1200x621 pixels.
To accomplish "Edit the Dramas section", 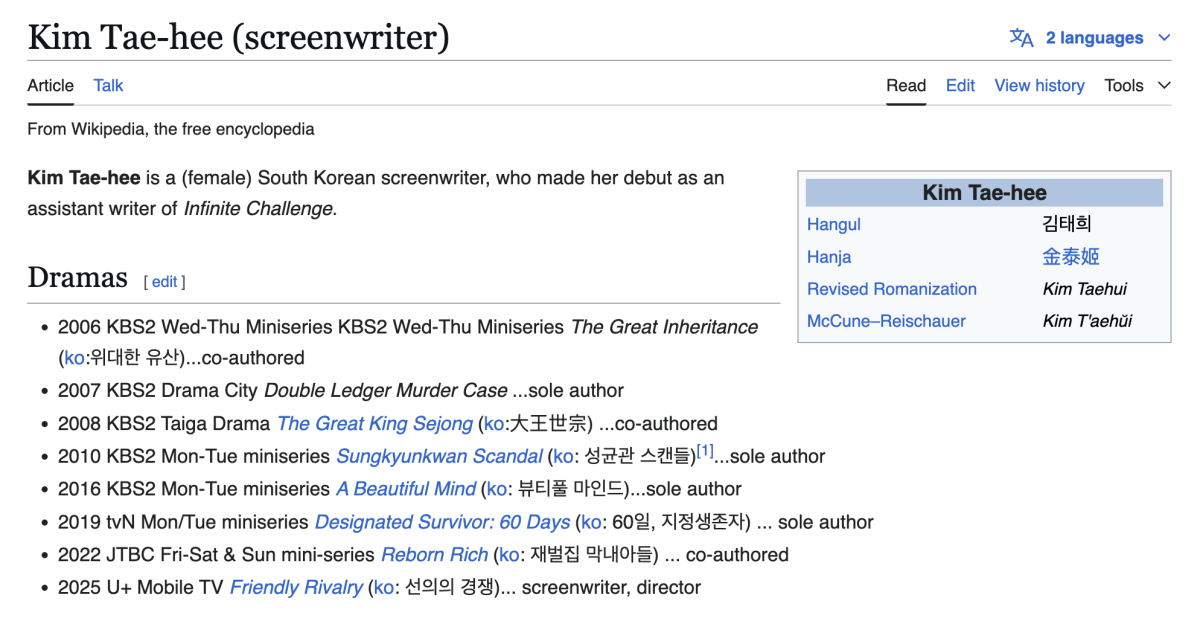I will click(x=165, y=282).
